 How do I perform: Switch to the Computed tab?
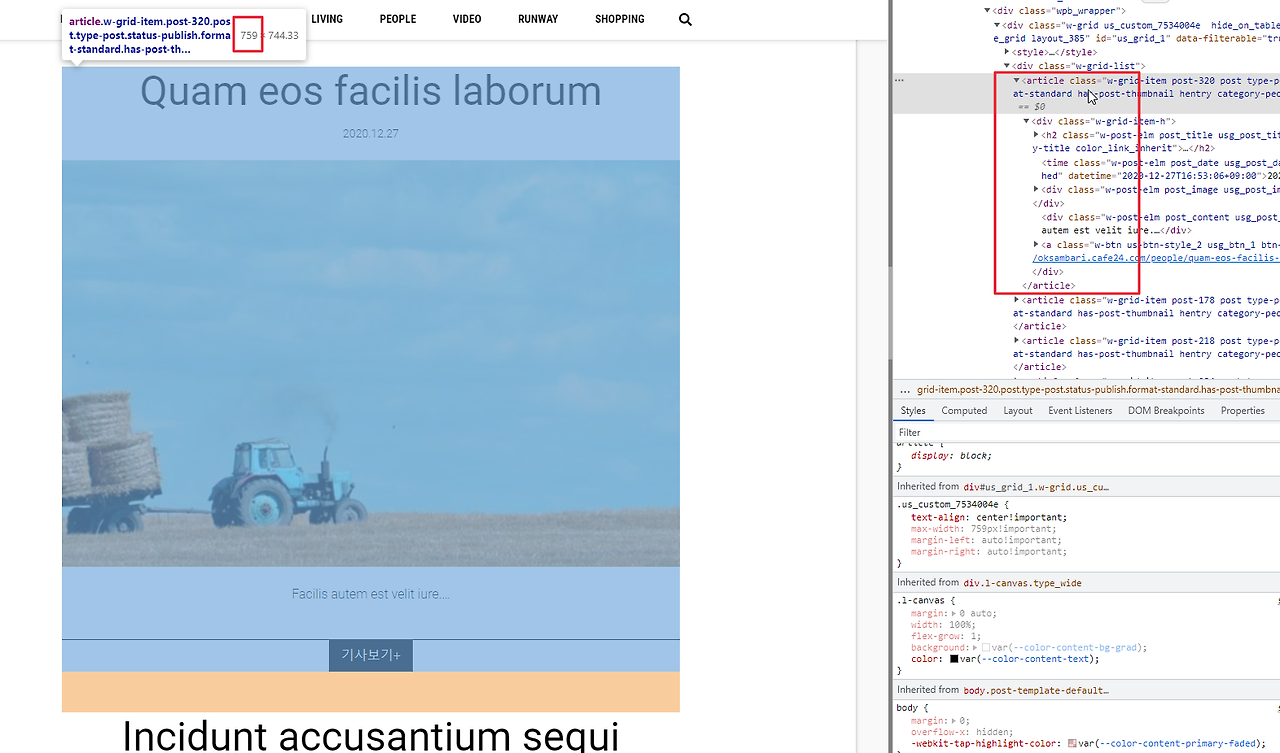(964, 411)
